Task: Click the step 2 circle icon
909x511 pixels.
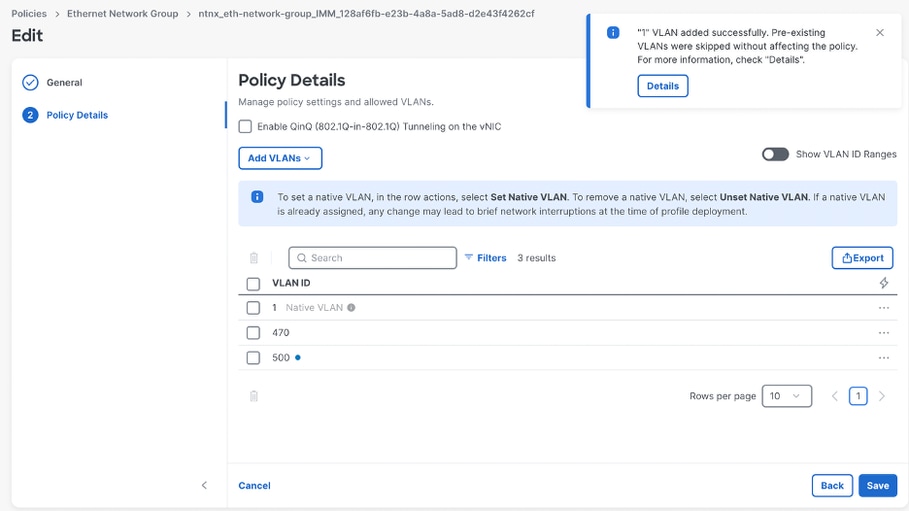Action: pos(30,115)
